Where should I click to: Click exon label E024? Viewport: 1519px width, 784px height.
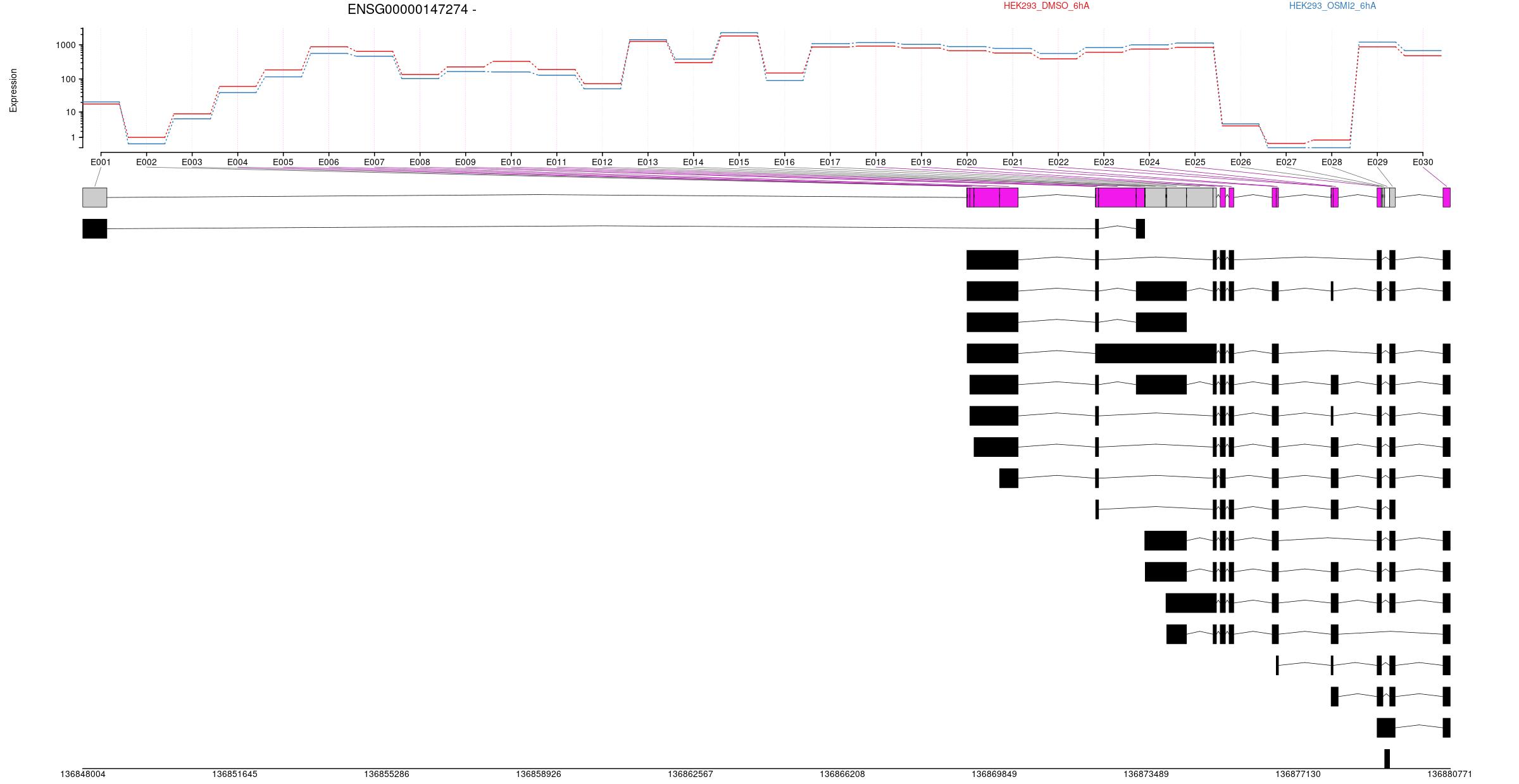[x=1149, y=162]
